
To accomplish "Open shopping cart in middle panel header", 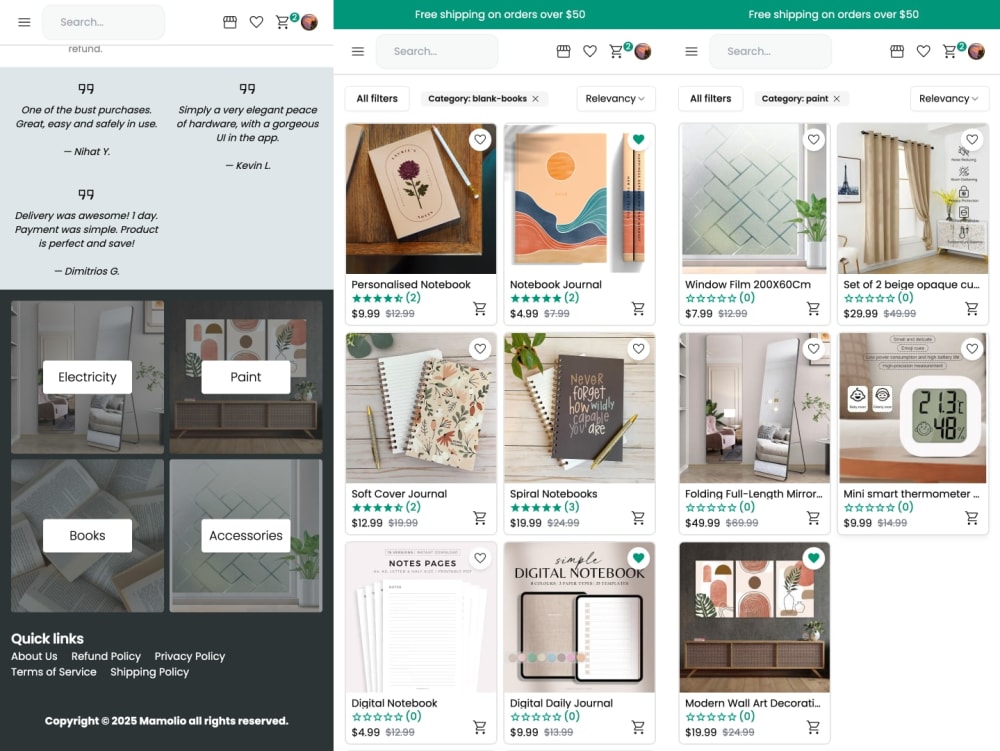I will [616, 52].
